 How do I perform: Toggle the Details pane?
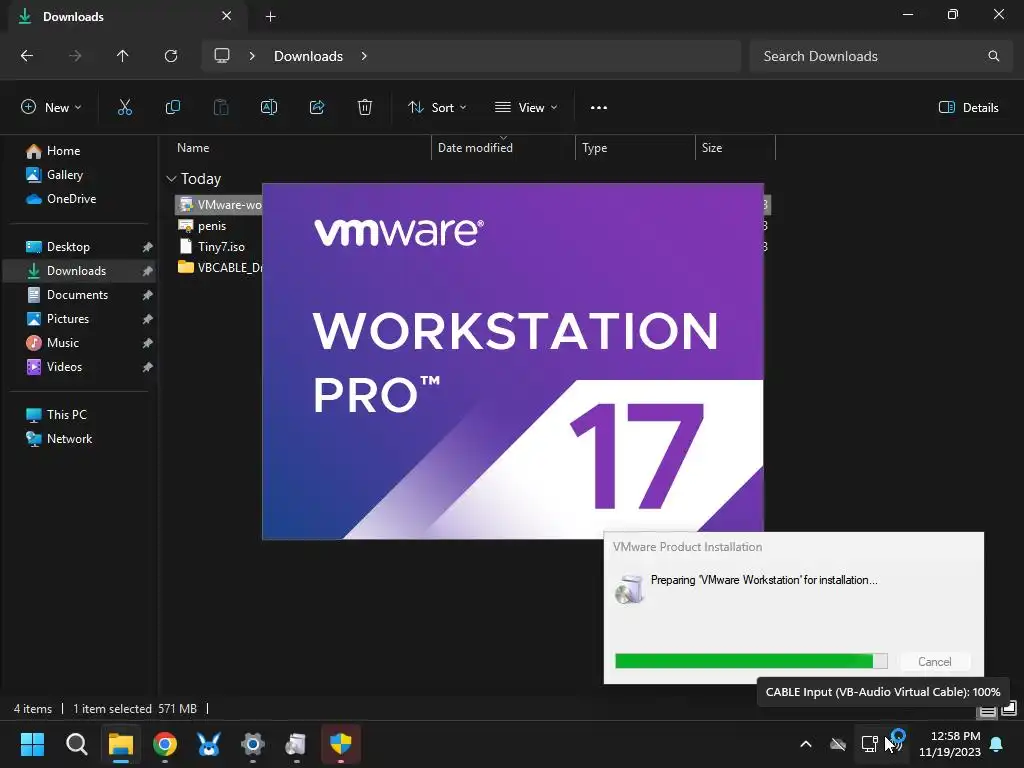968,108
